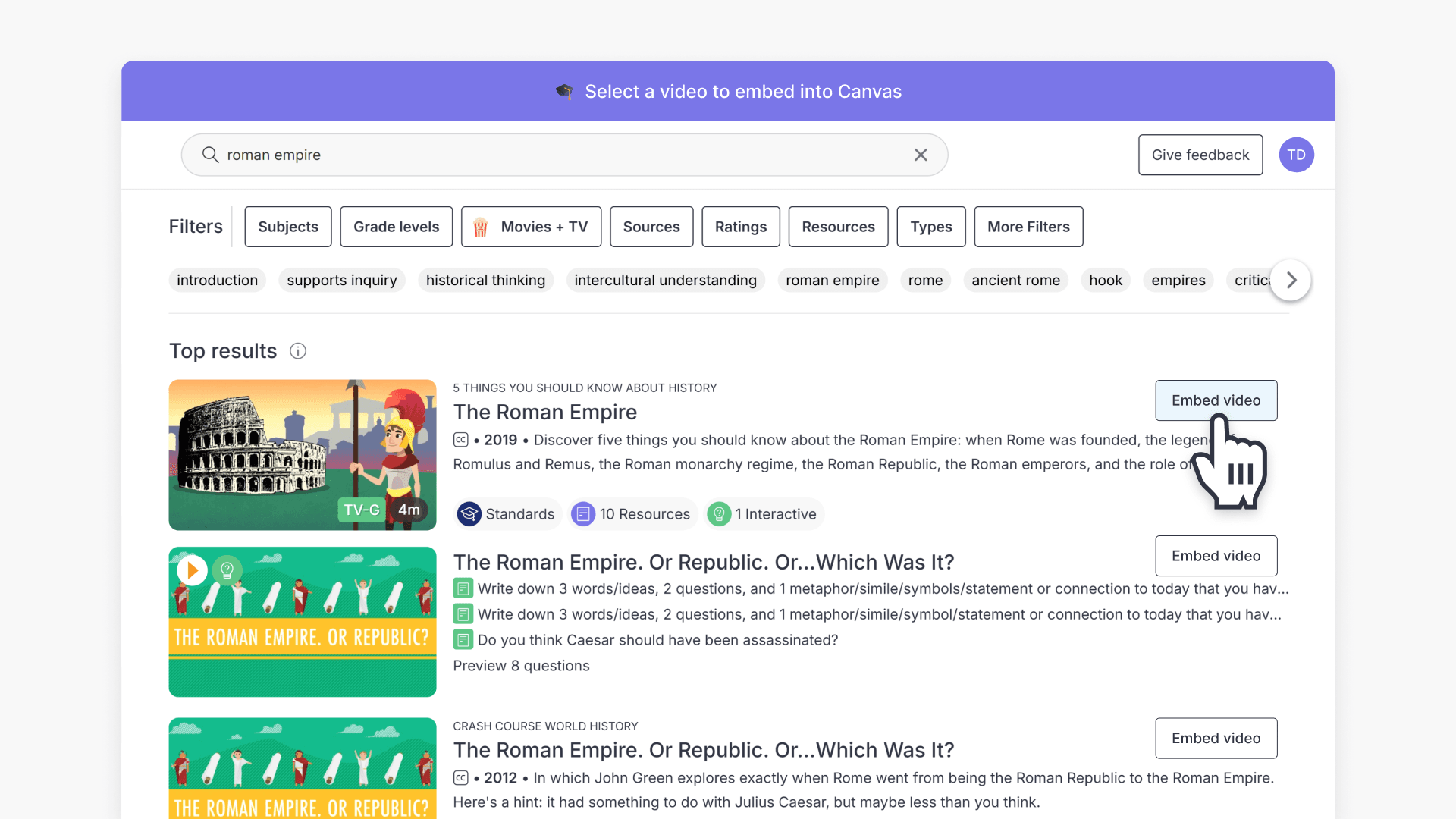Open the Subjects filter dropdown
The image size is (1456, 819).
(287, 227)
